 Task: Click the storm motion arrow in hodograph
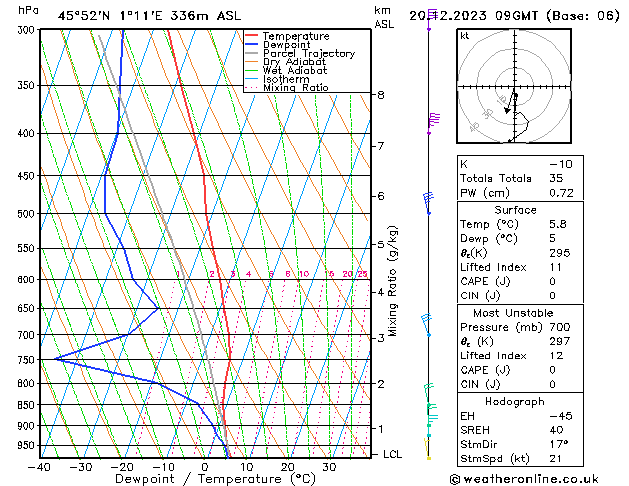(511, 103)
